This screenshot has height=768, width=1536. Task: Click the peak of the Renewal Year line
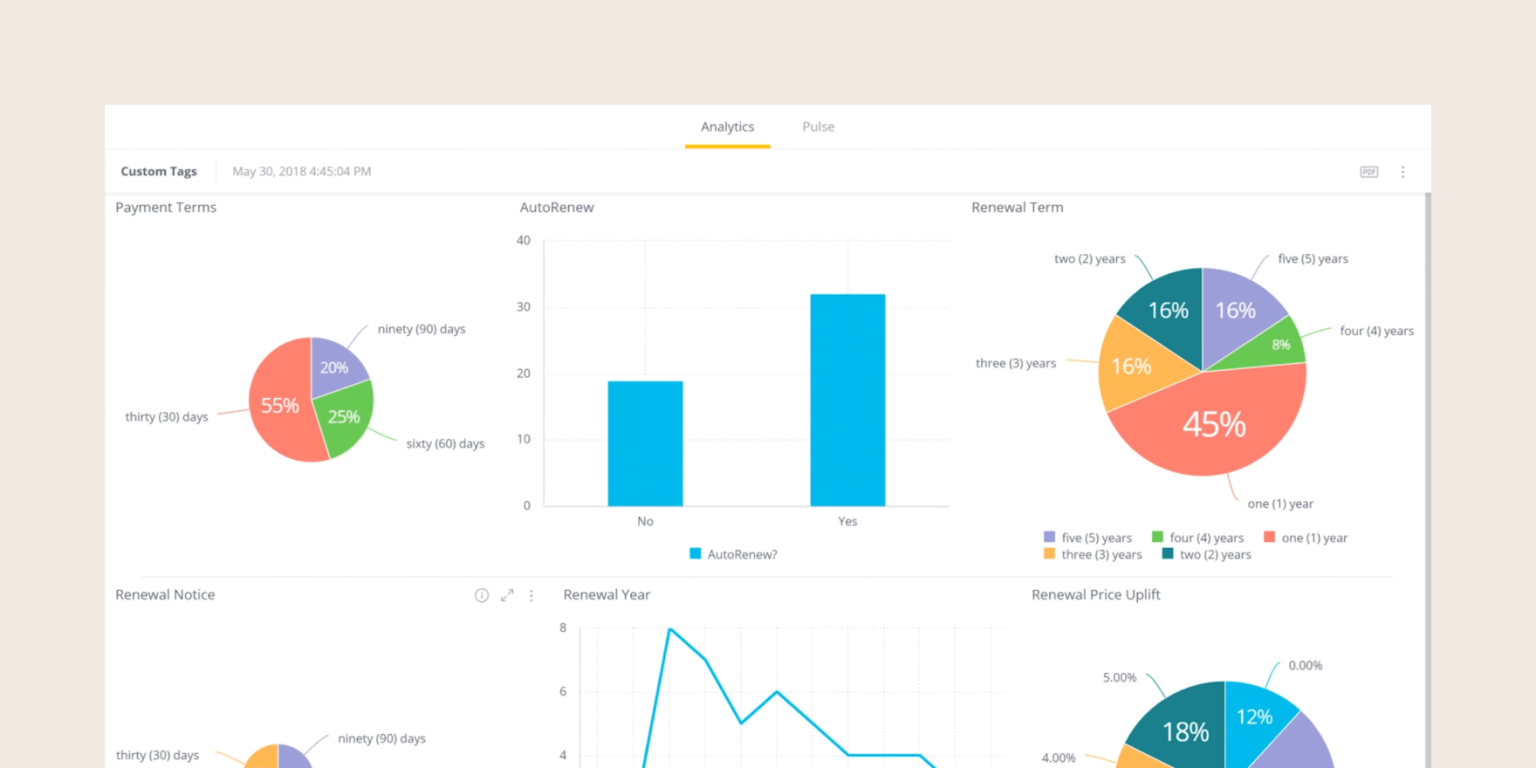668,628
